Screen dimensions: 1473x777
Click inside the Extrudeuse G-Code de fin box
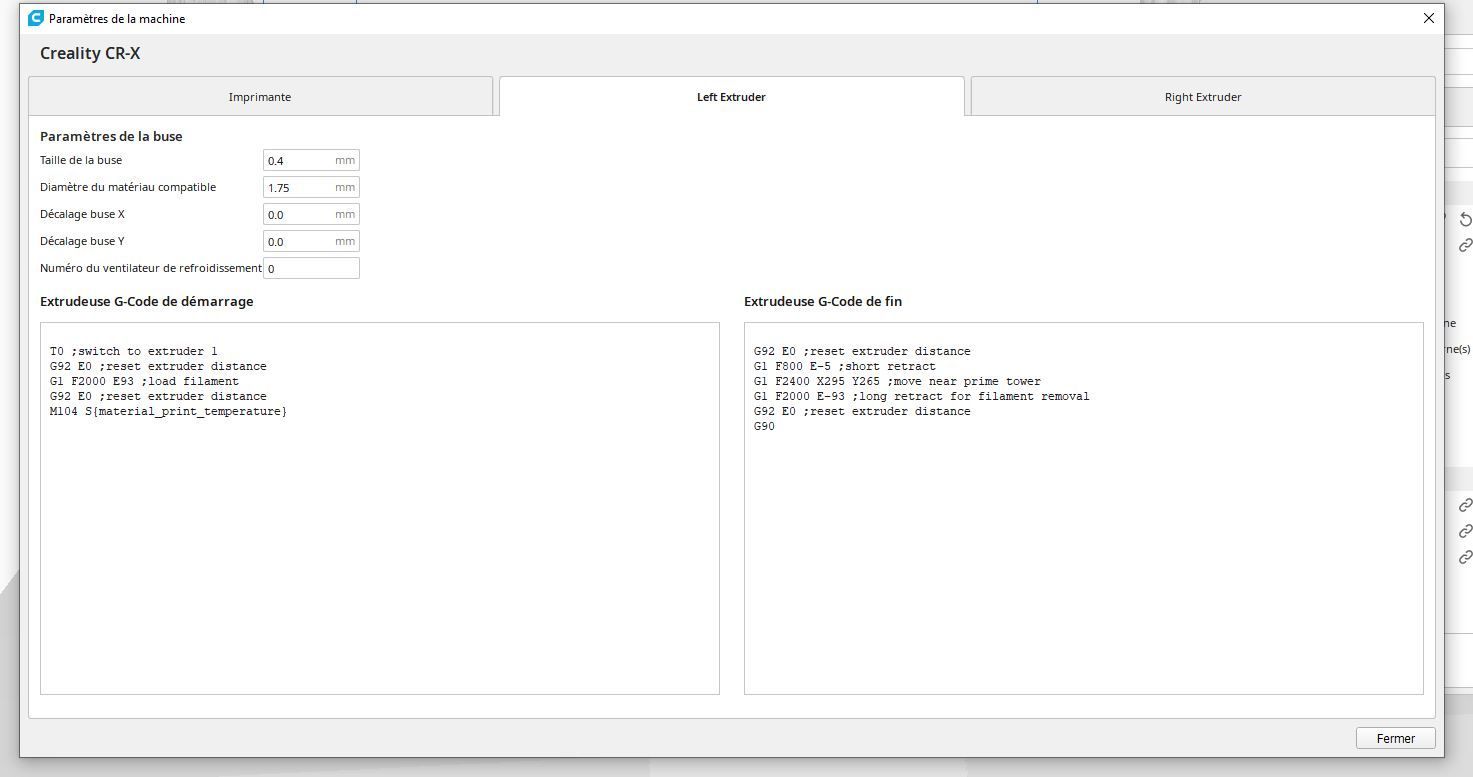pyautogui.click(x=1084, y=508)
